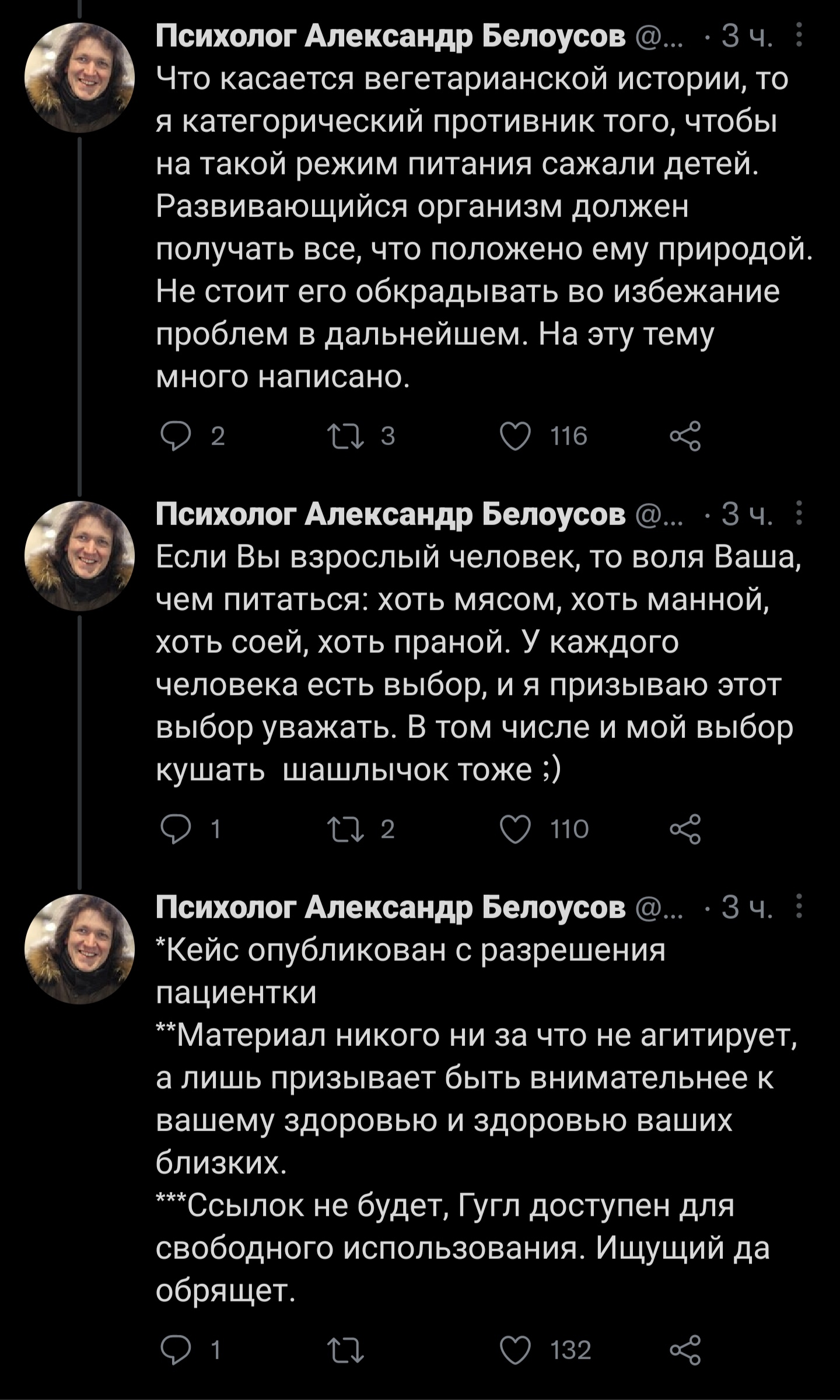
Task: Share the tweet about children's diet
Action: point(685,436)
